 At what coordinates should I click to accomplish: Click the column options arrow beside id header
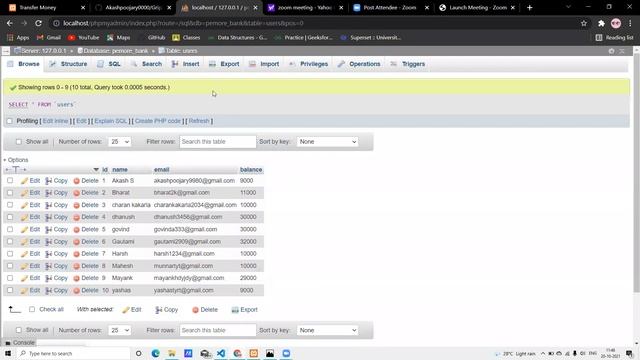96,170
